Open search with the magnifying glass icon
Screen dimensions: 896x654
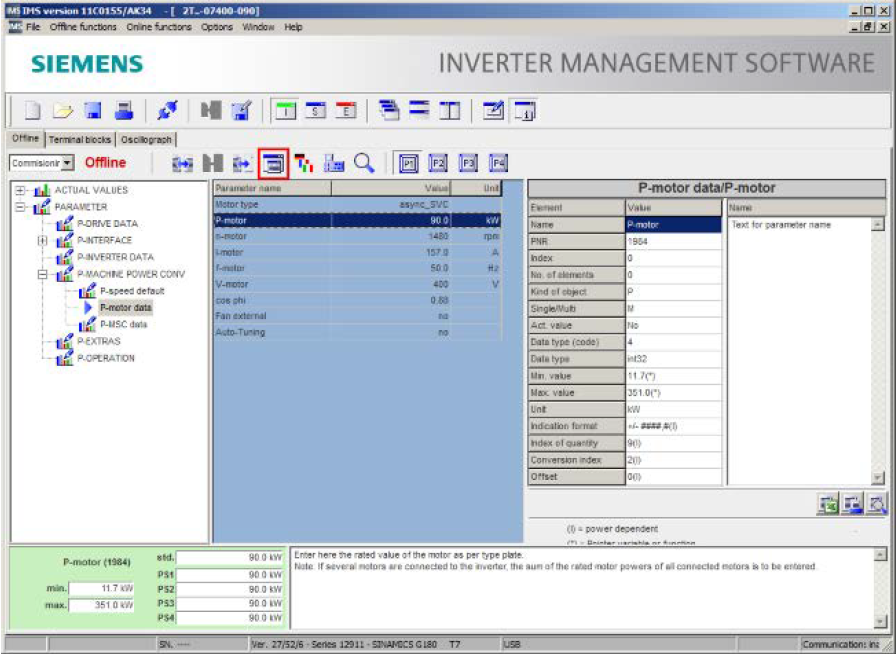click(x=364, y=164)
